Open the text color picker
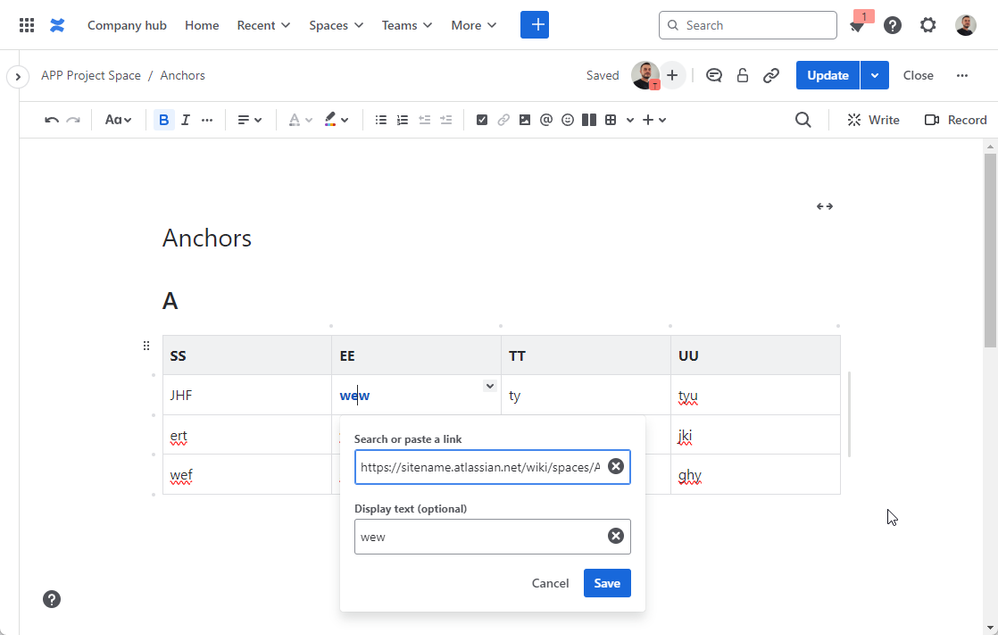This screenshot has width=998, height=635. tap(300, 120)
